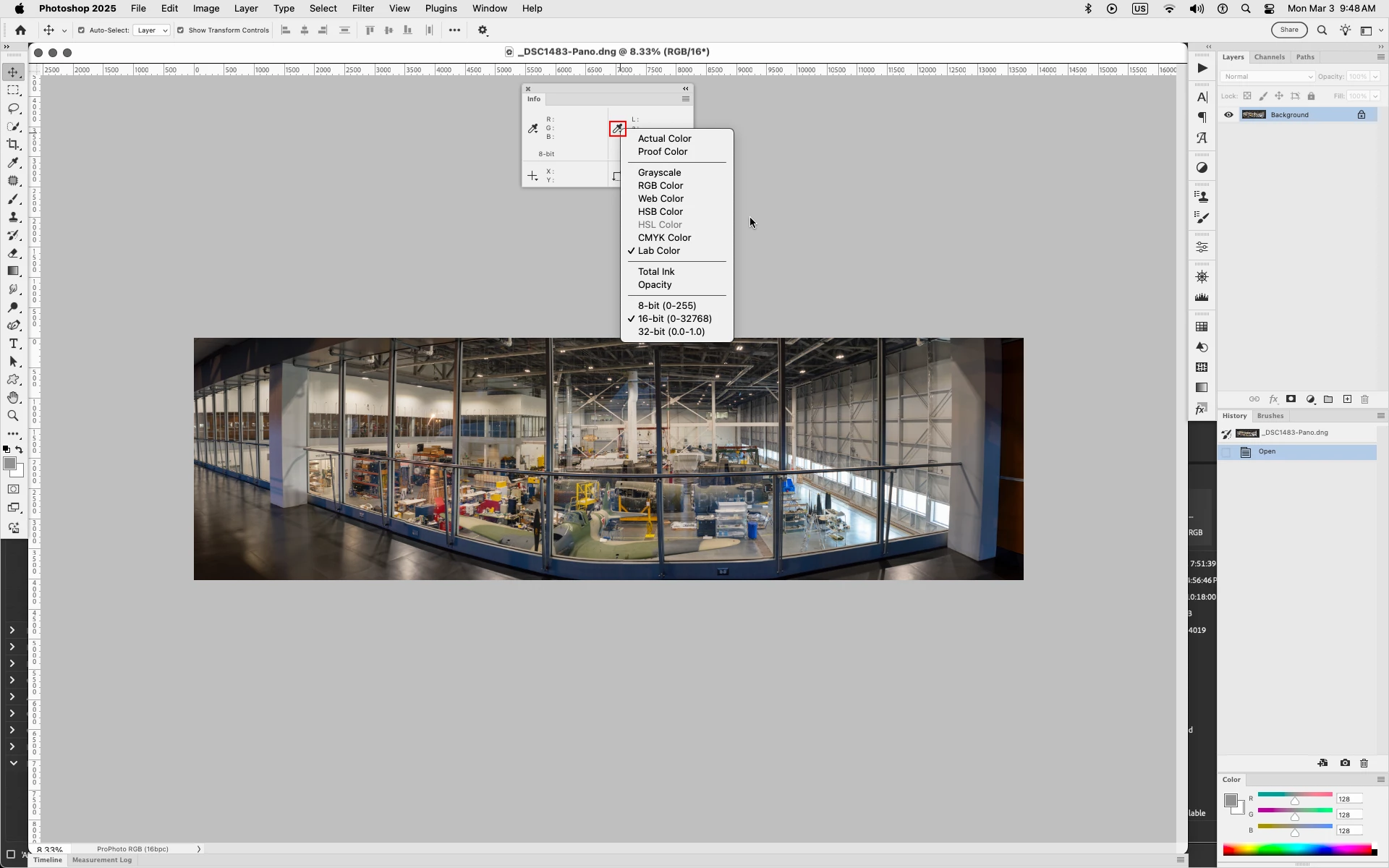Toggle the Auto-Select checkbox
Screen dimensions: 1389x868
pyautogui.click(x=81, y=30)
